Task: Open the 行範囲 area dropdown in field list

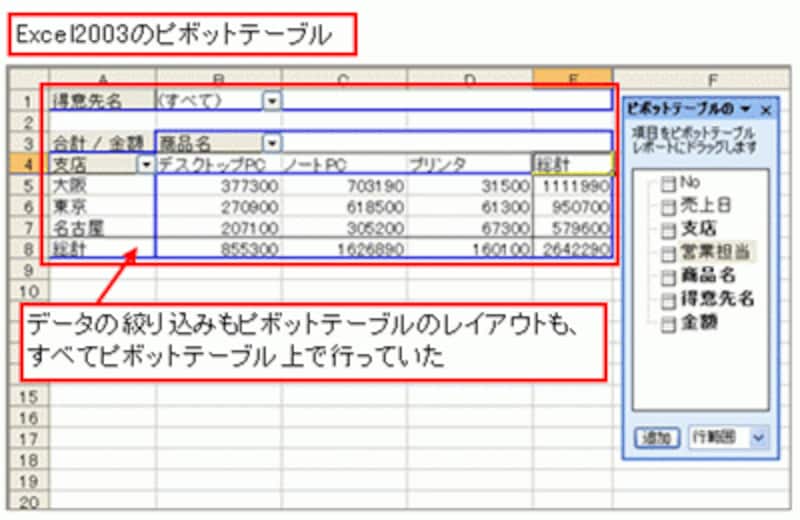Action: [x=759, y=437]
